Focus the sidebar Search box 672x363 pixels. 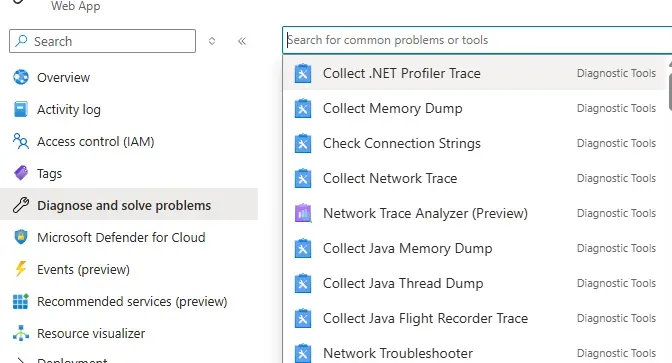tap(102, 41)
